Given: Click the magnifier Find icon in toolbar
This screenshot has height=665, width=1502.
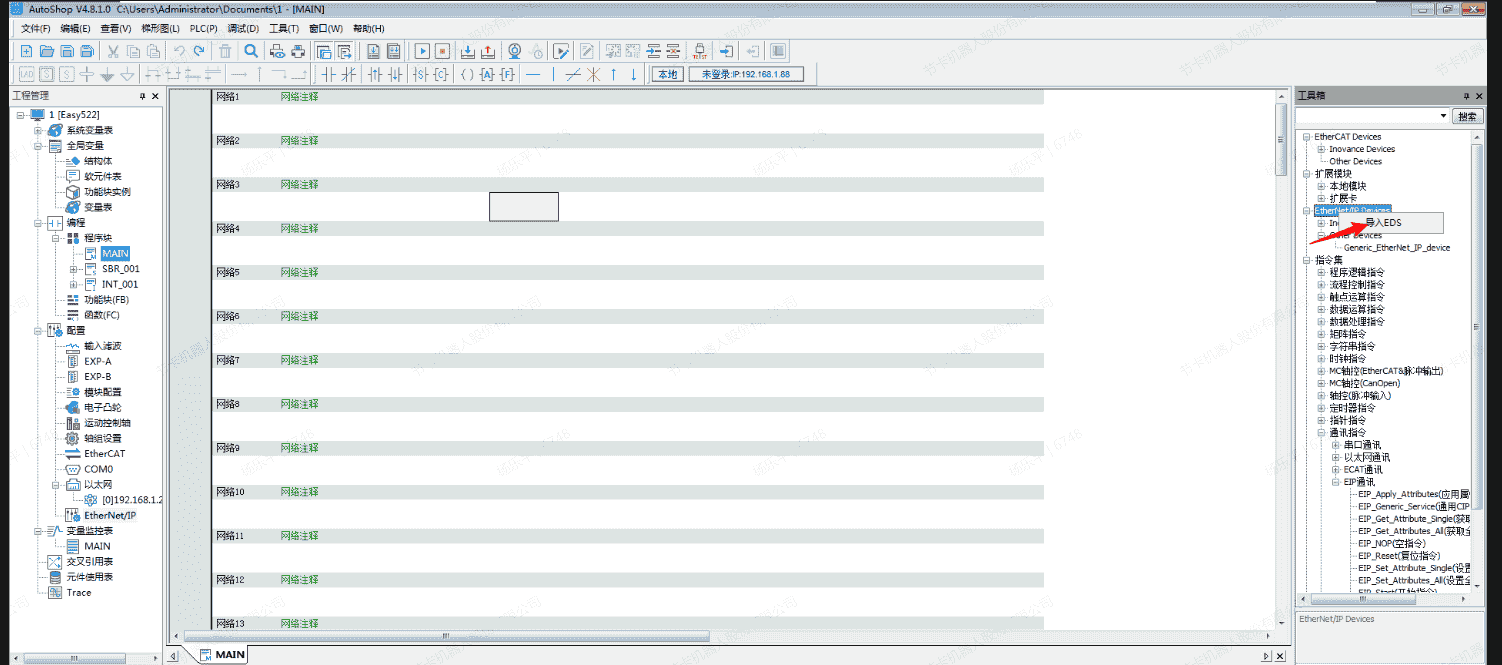Looking at the screenshot, I should (251, 51).
